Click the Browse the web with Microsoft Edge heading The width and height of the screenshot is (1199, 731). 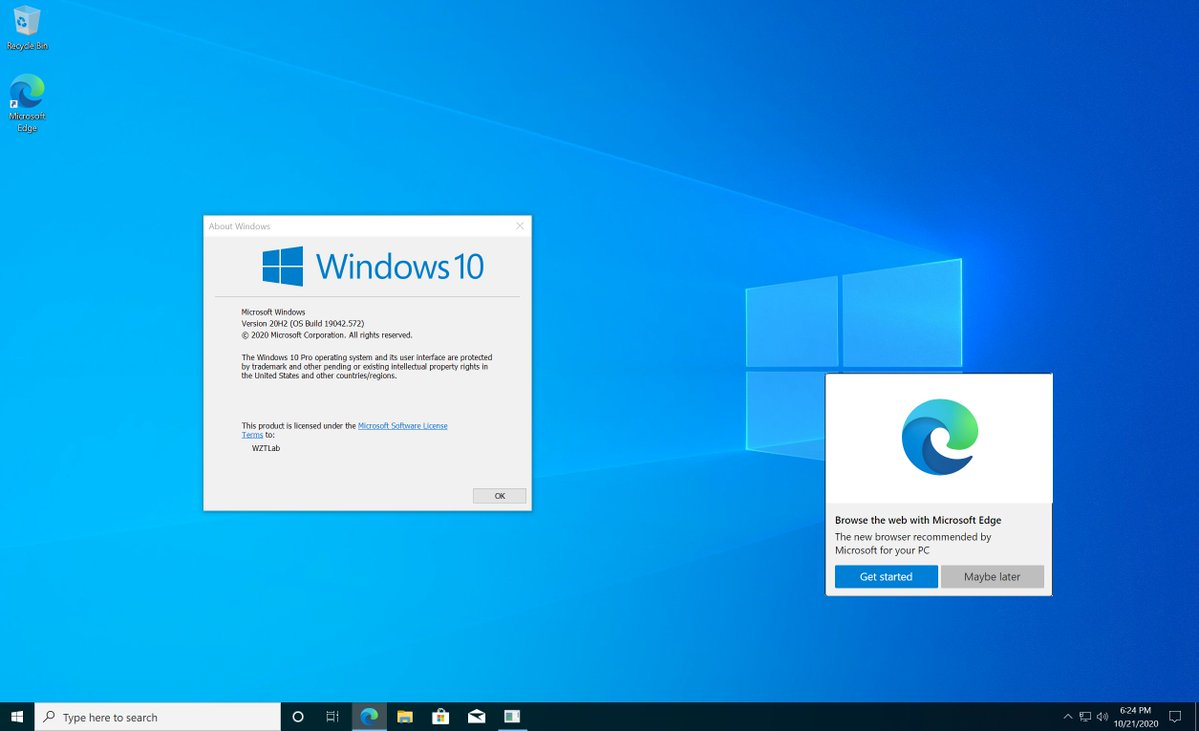click(x=918, y=520)
